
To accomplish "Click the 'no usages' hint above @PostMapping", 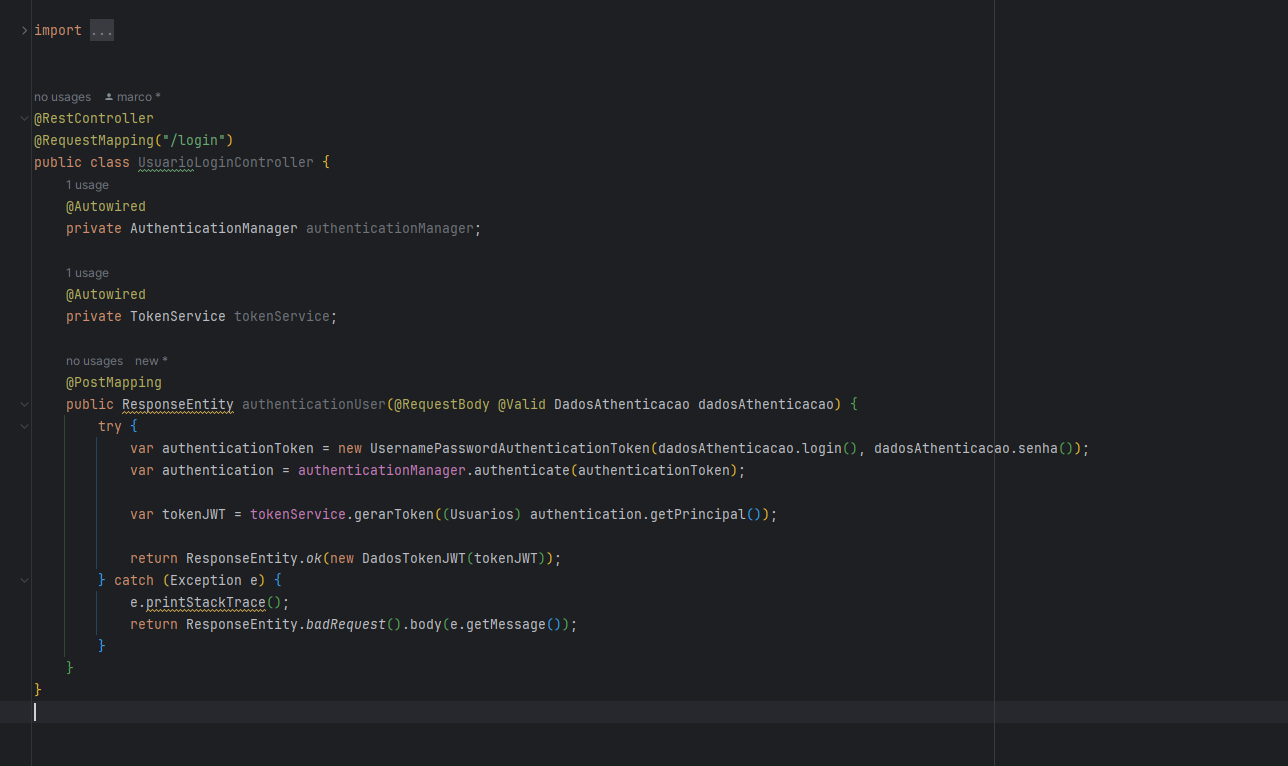I will pyautogui.click(x=94, y=361).
